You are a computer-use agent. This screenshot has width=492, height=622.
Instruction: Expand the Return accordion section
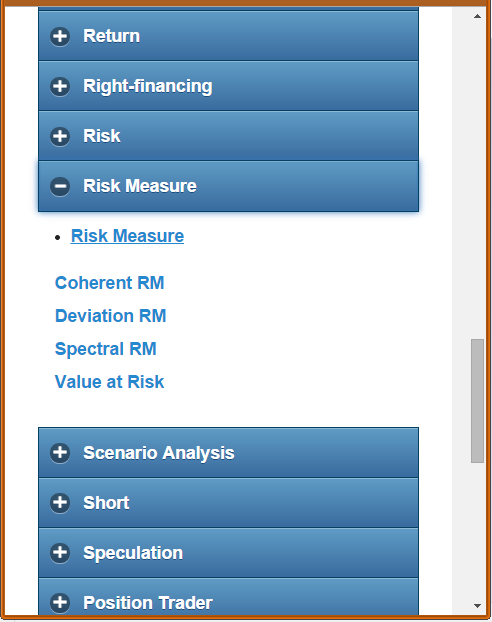[x=229, y=36]
